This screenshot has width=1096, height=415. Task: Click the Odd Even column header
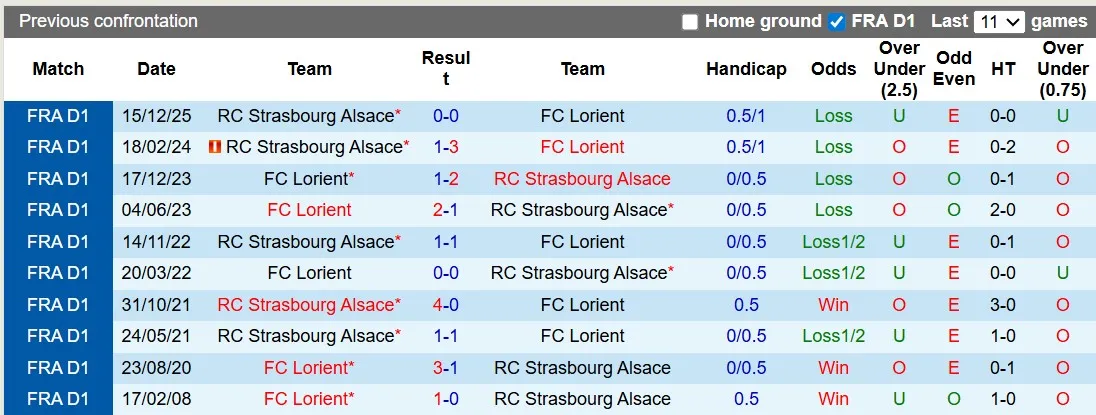(x=954, y=69)
